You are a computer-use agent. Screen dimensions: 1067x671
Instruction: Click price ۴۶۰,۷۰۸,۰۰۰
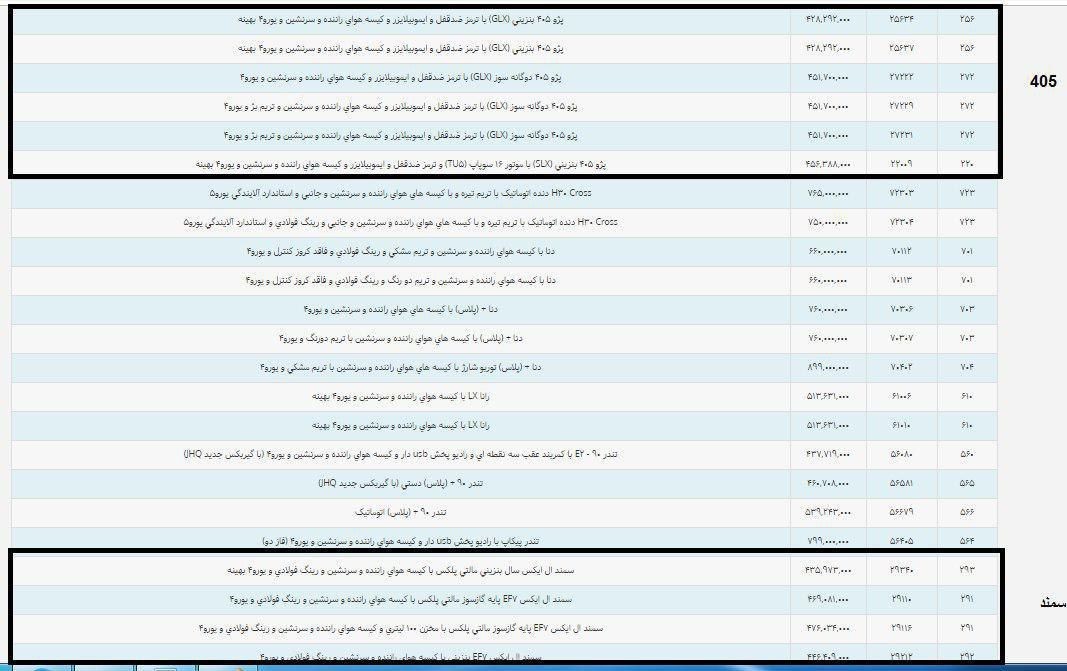[827, 482]
